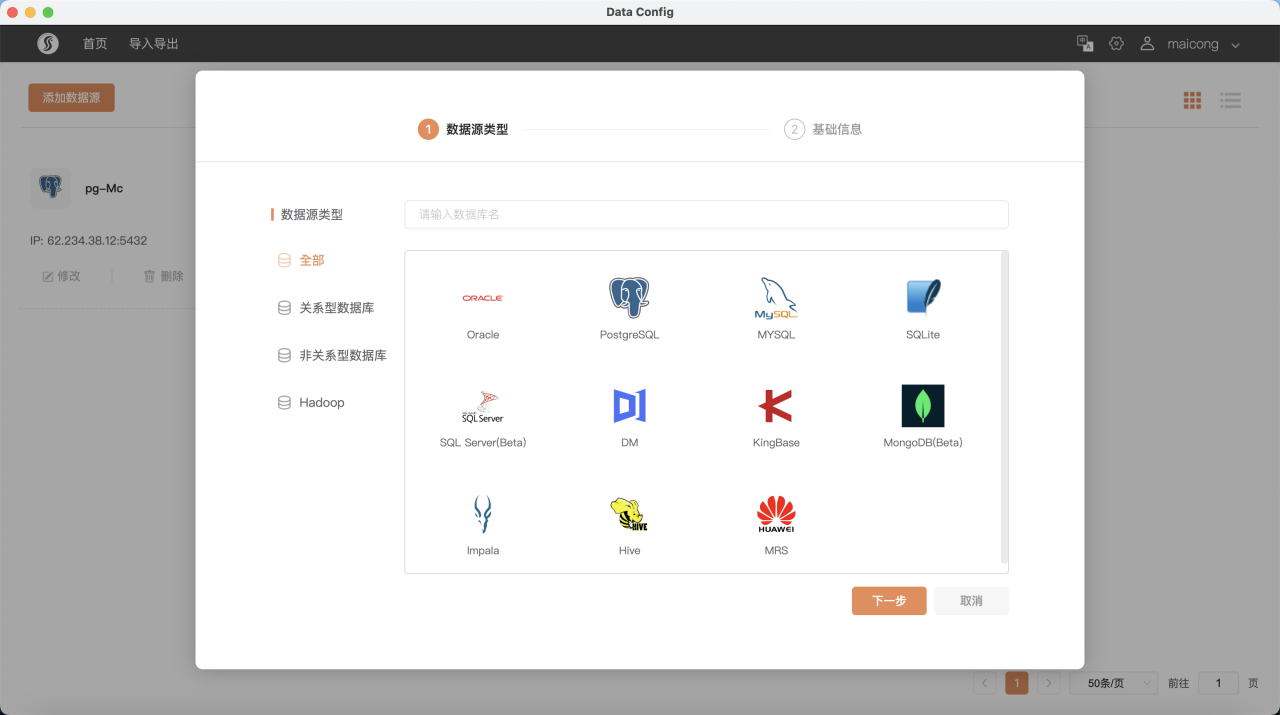Choose the PostgreSQL elephant icon
The image size is (1280, 715).
coord(629,298)
